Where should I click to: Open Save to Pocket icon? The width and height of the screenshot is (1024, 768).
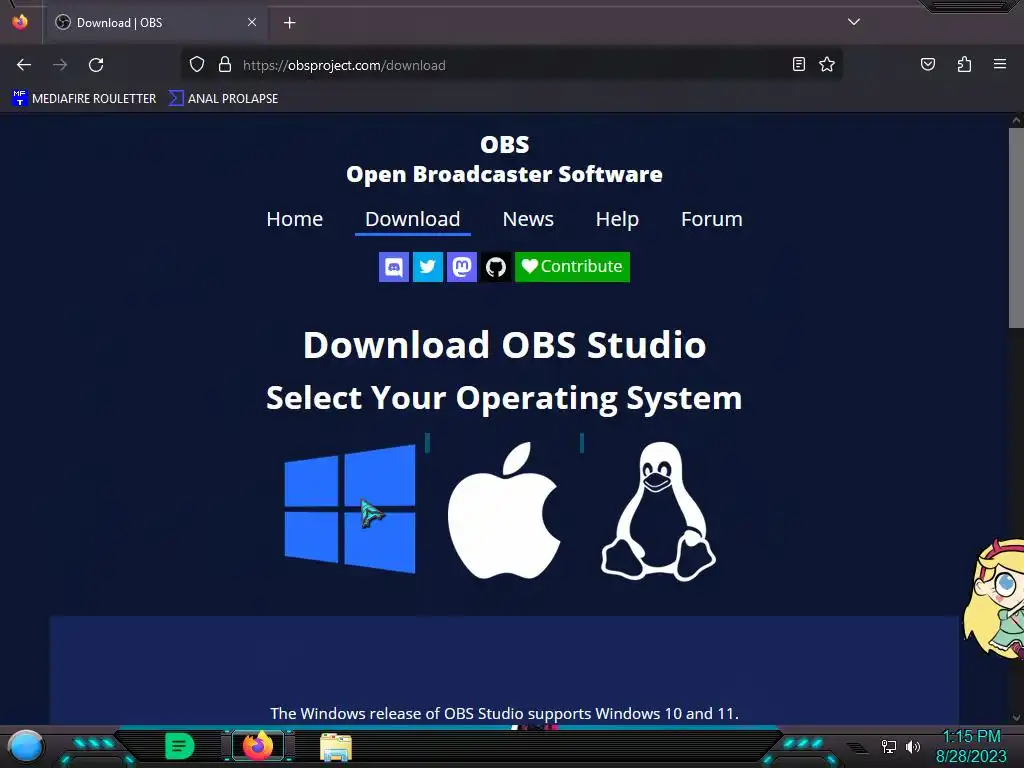tap(928, 65)
